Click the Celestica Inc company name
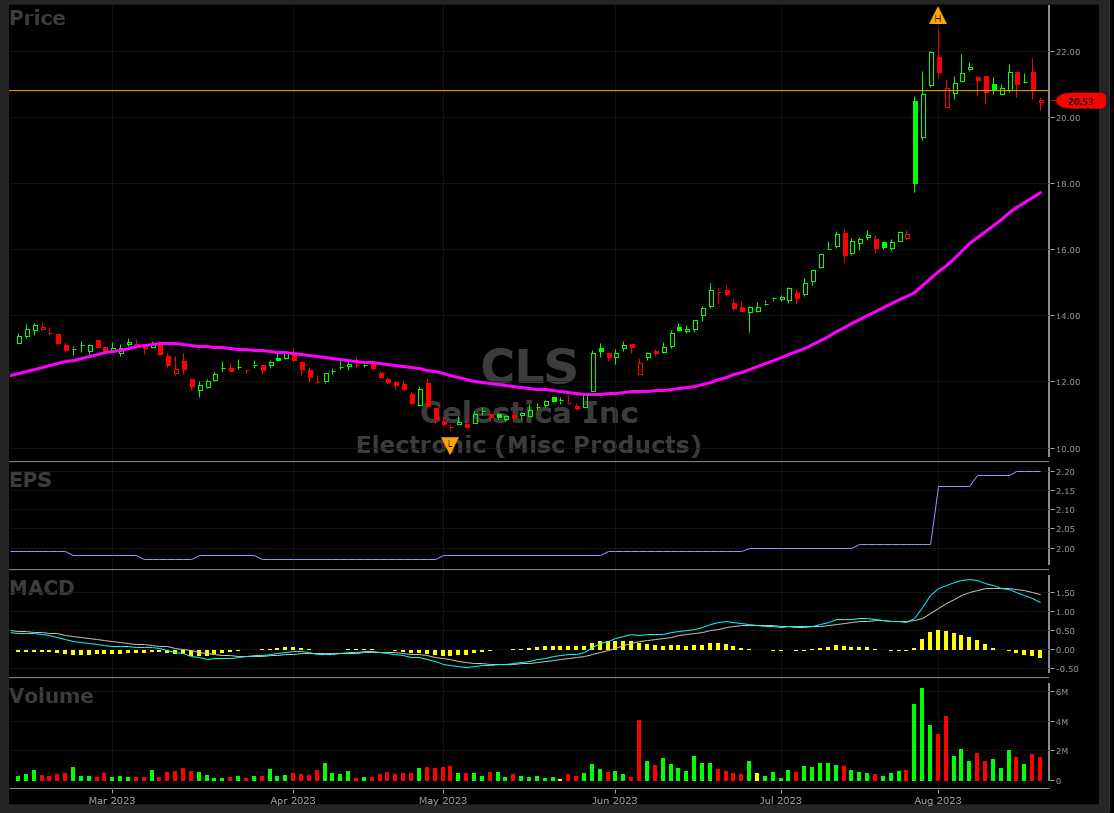1114x813 pixels. click(x=529, y=412)
